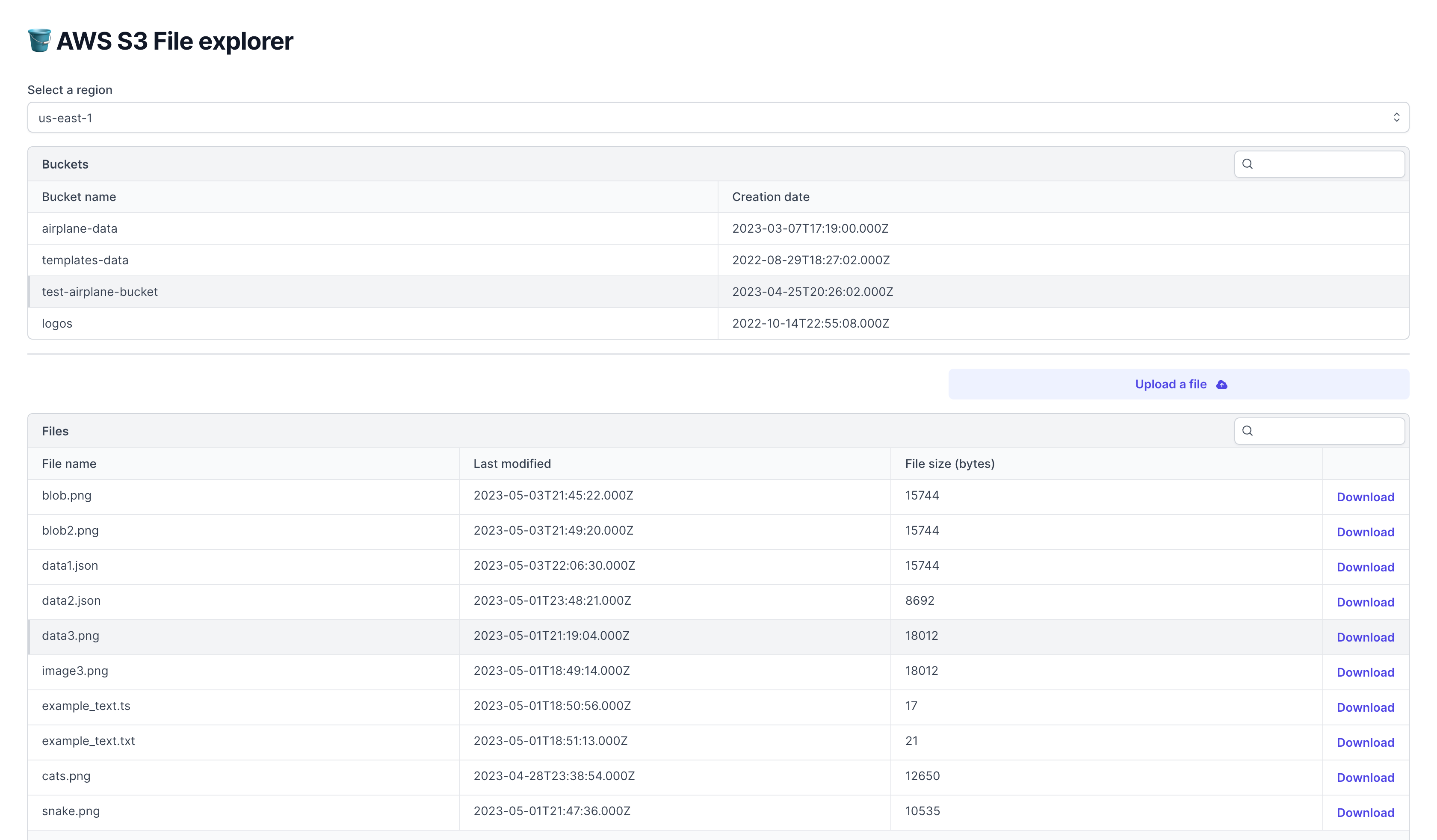Select the image3.png file name cell
The height and width of the screenshot is (840, 1437).
coord(243,672)
